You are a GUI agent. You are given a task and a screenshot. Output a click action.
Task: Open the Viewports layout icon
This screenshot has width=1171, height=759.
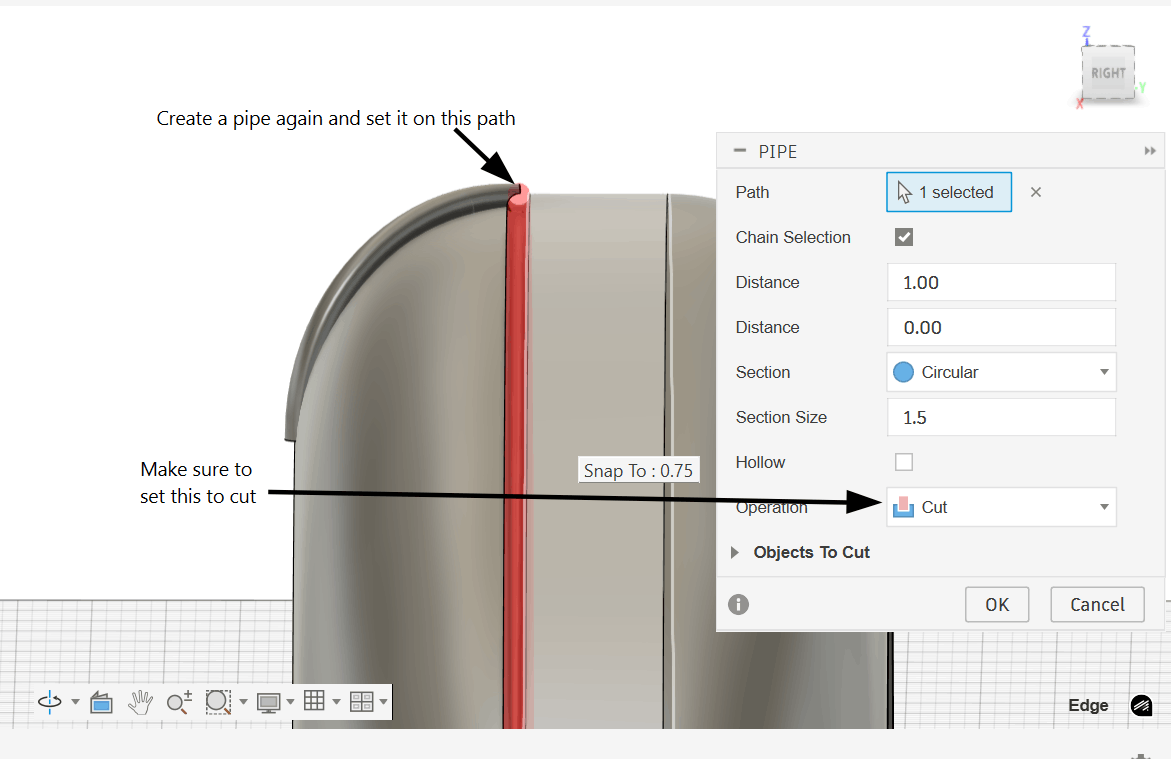tap(361, 701)
